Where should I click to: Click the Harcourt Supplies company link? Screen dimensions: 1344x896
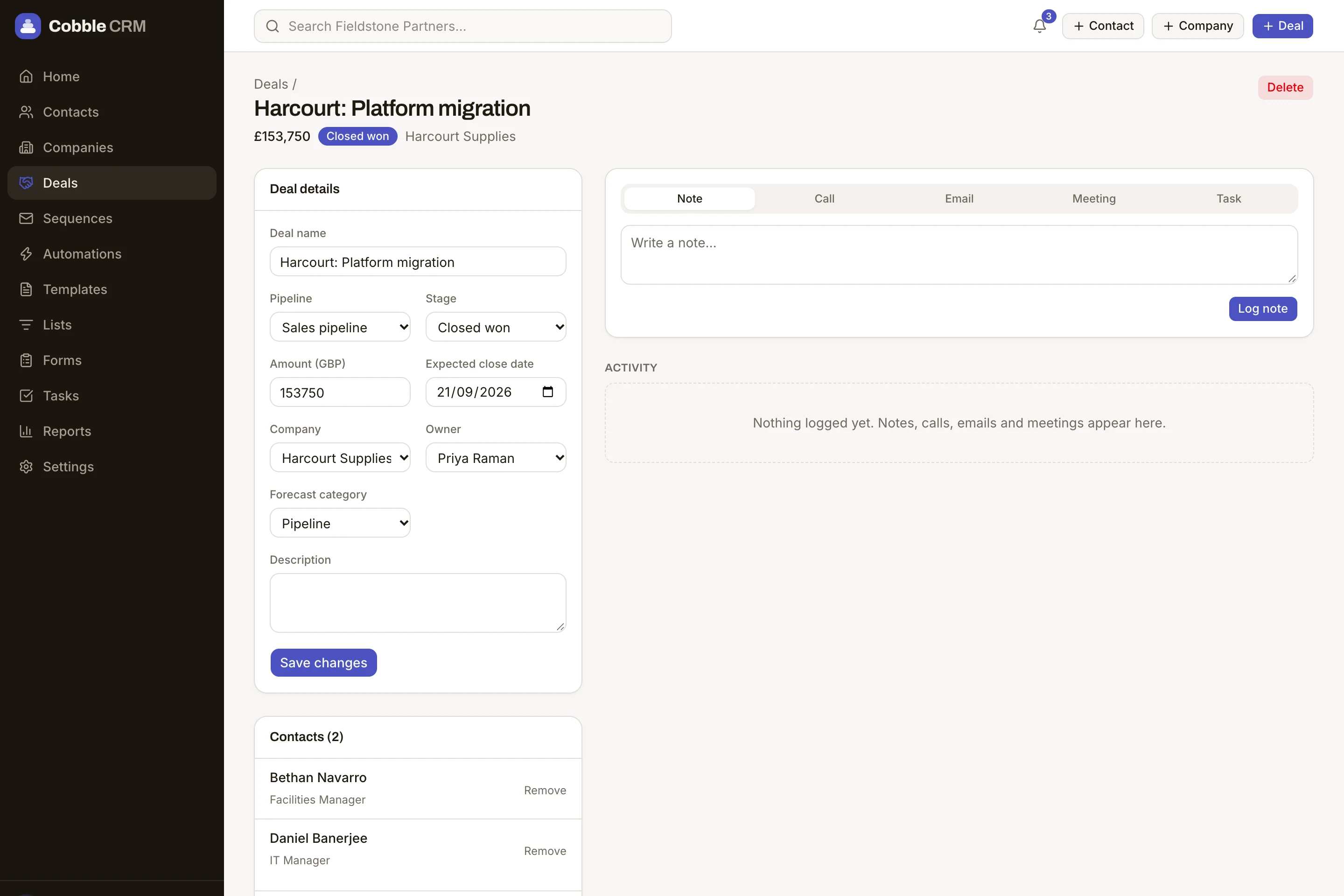pyautogui.click(x=460, y=136)
